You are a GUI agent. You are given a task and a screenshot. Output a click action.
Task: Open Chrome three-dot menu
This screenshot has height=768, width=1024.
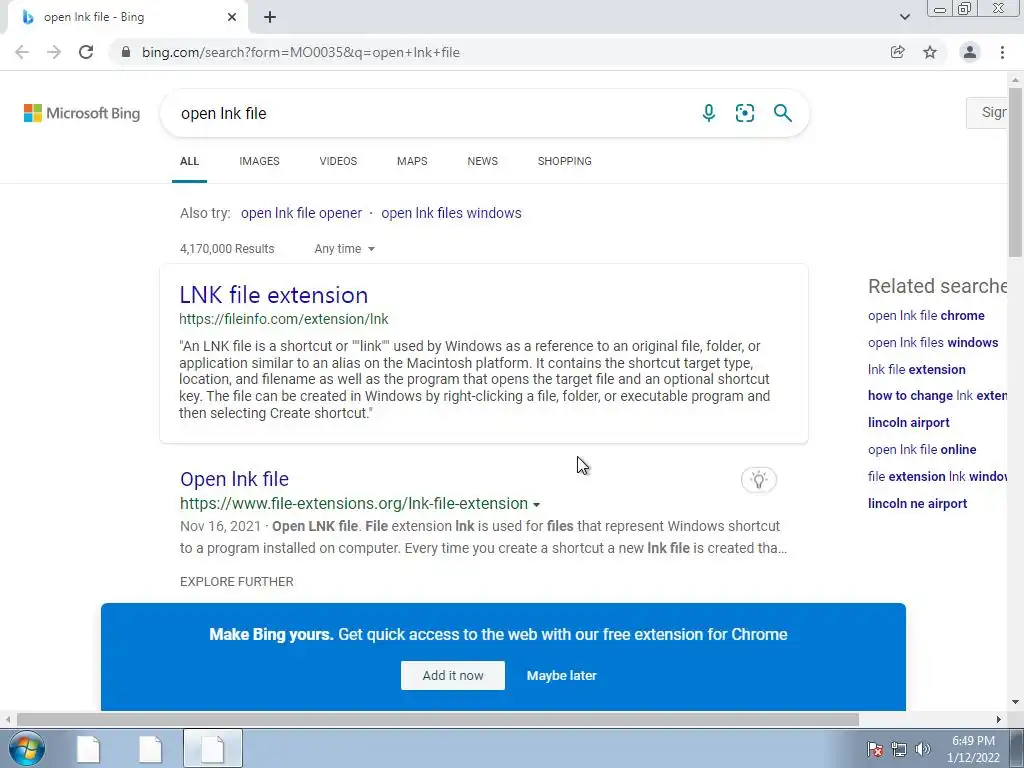1002,52
